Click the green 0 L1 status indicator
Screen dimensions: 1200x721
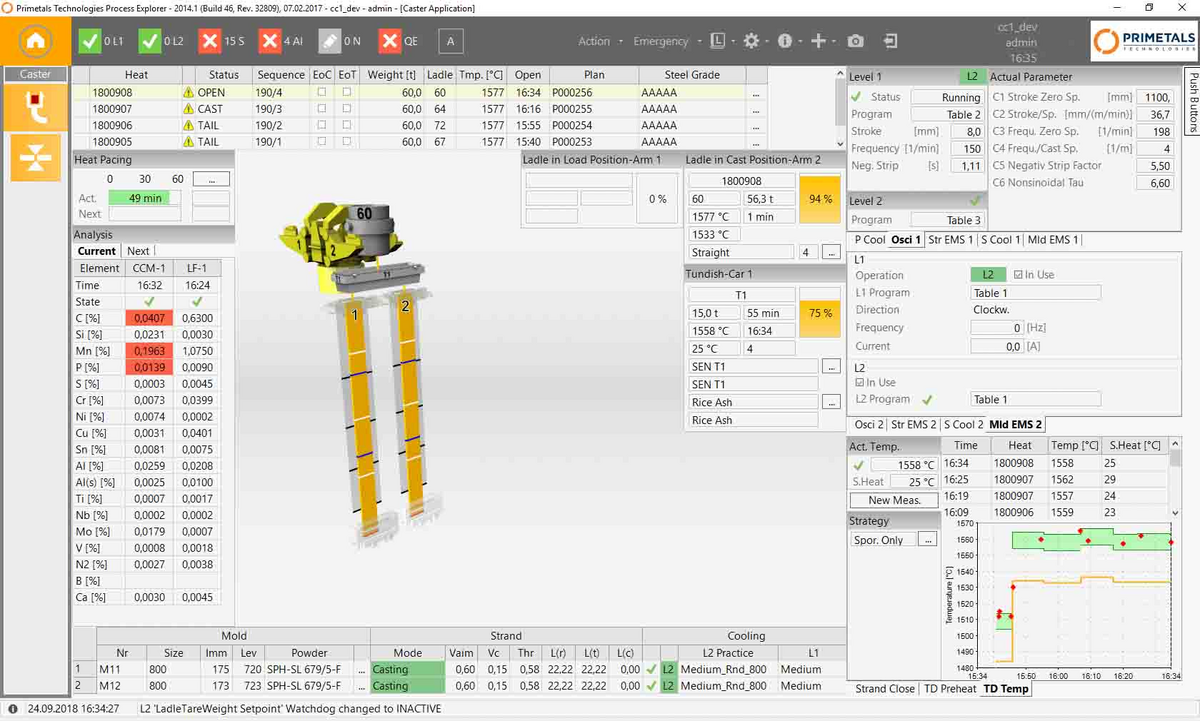coord(102,41)
